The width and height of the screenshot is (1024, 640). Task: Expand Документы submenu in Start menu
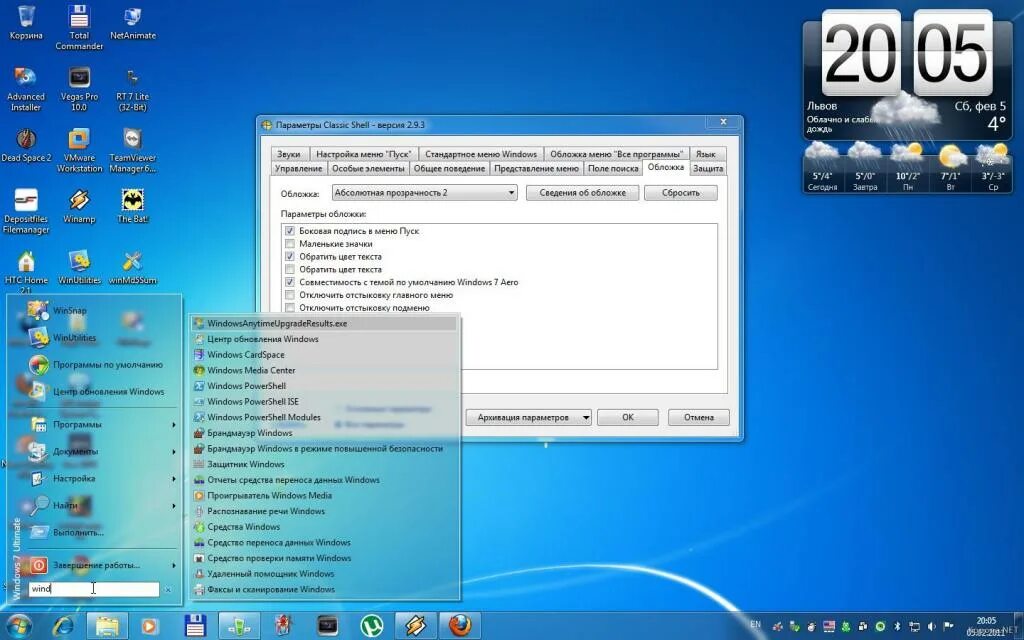[104, 451]
